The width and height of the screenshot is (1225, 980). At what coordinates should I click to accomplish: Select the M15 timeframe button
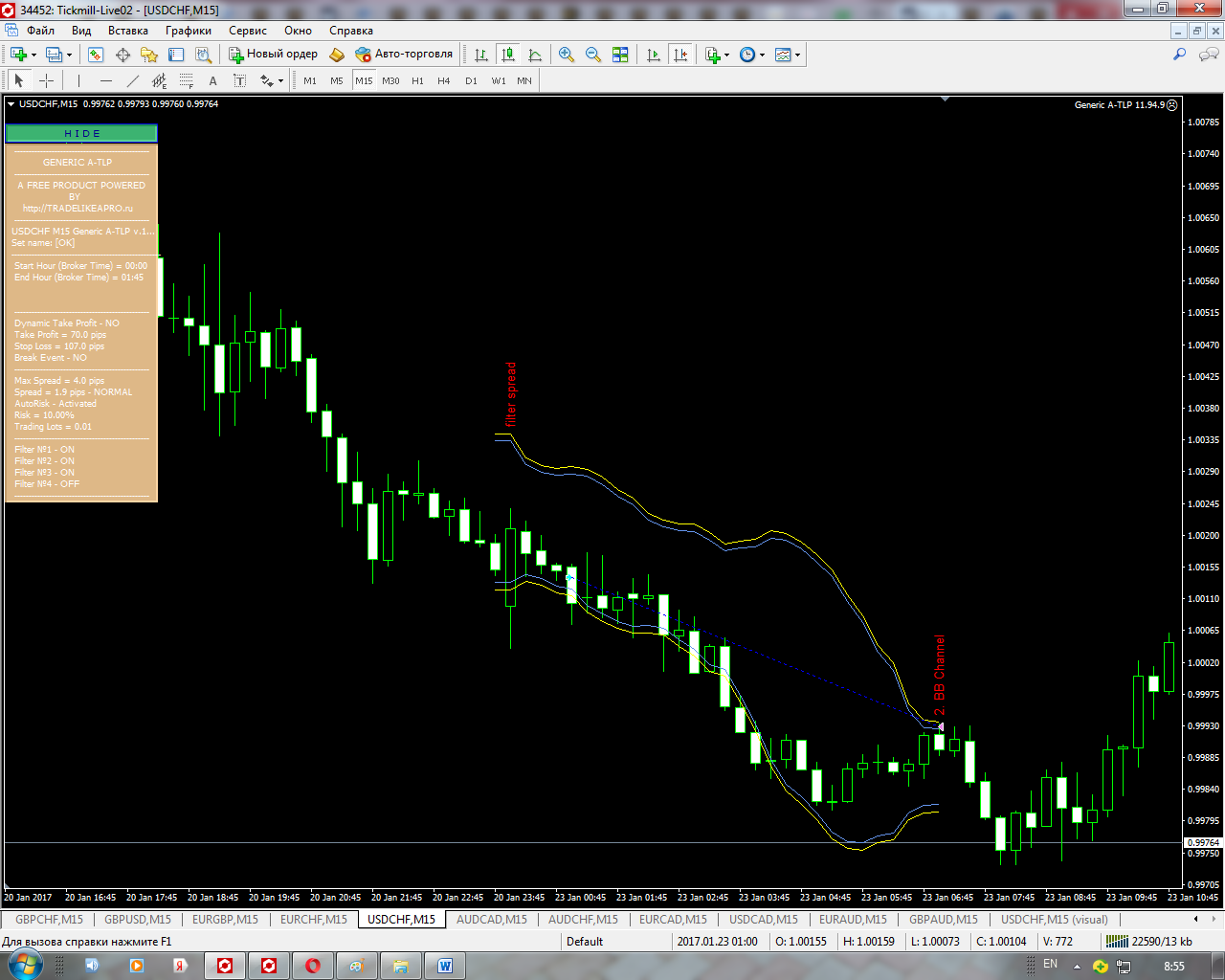364,80
